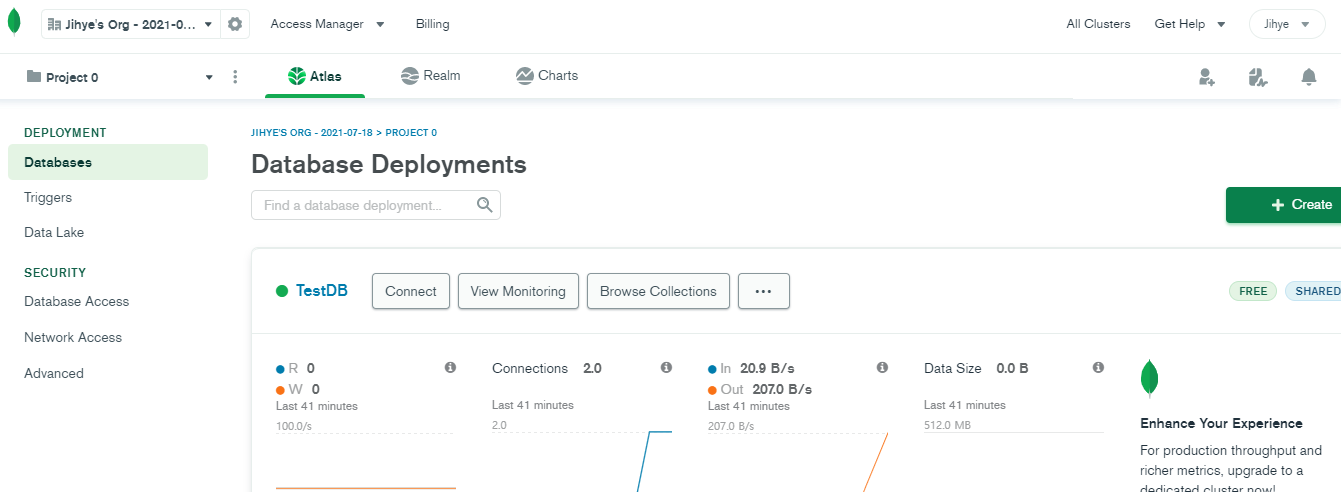This screenshot has width=1341, height=492.
Task: Click the Connections chart
Action: coord(582,461)
